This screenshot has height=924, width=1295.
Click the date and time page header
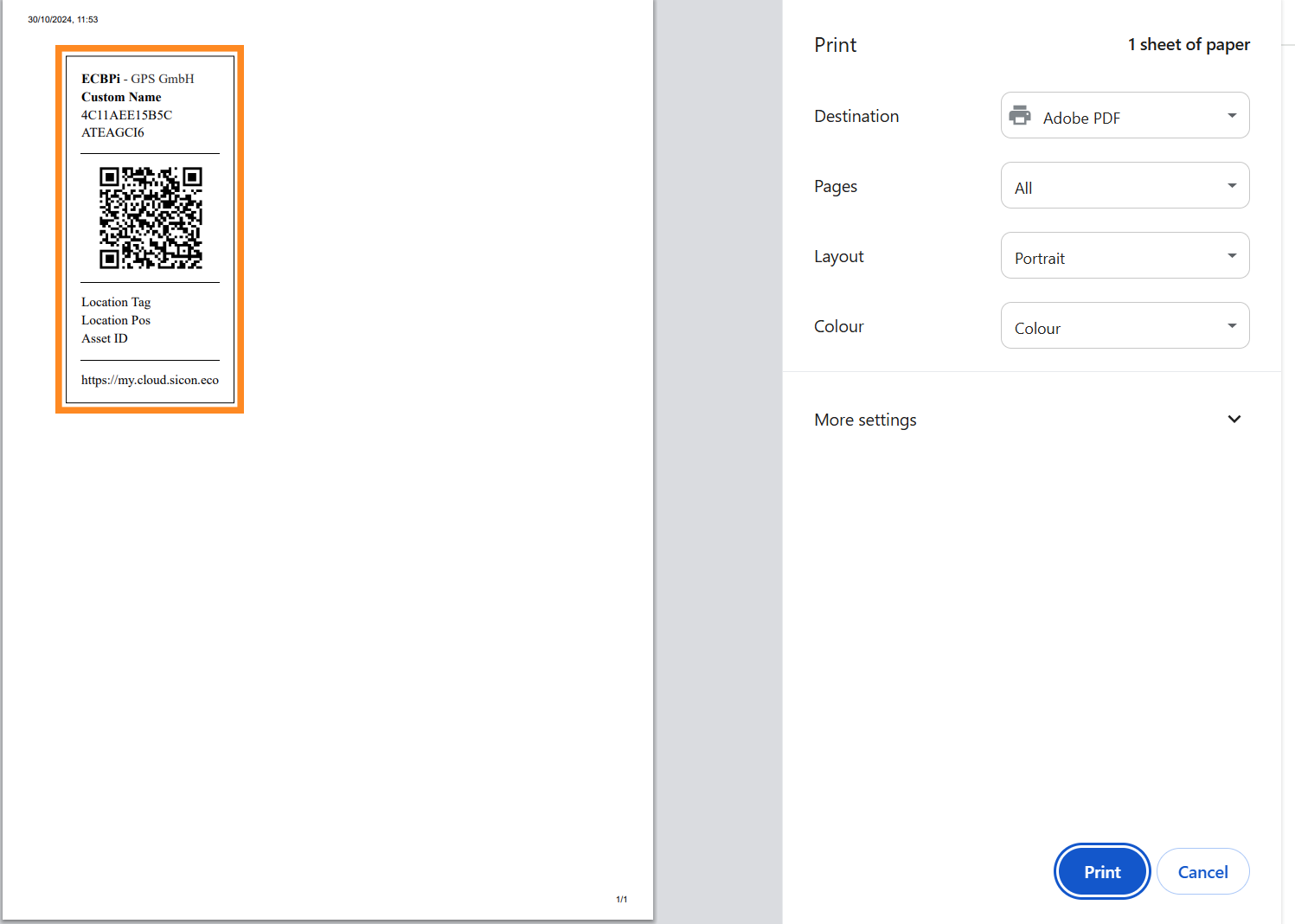click(x=63, y=19)
